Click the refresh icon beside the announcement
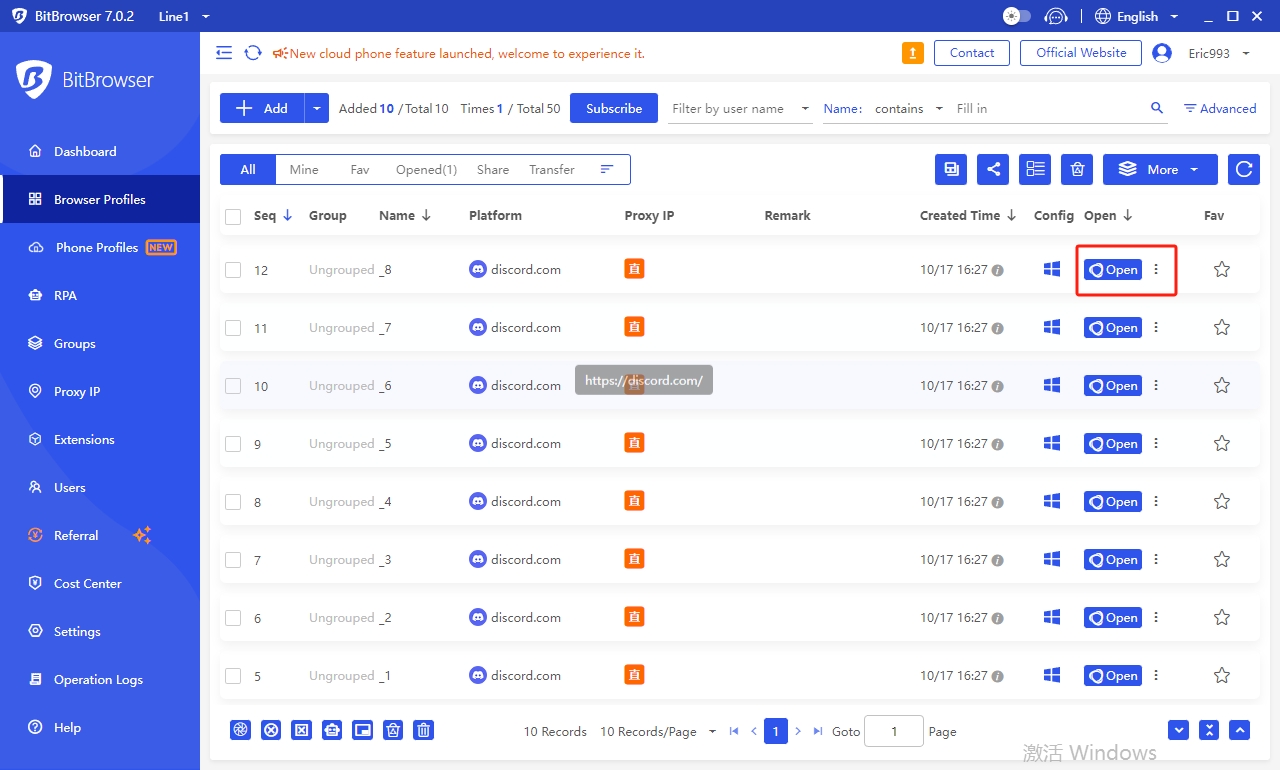1280x770 pixels. (253, 53)
